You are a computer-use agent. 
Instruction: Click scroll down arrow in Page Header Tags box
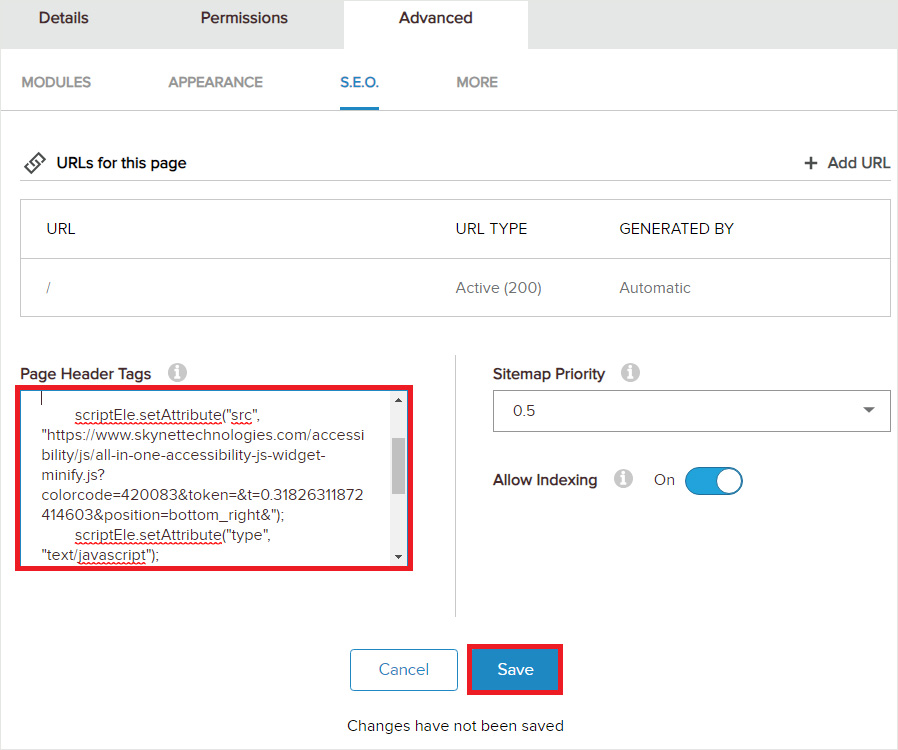tap(398, 556)
